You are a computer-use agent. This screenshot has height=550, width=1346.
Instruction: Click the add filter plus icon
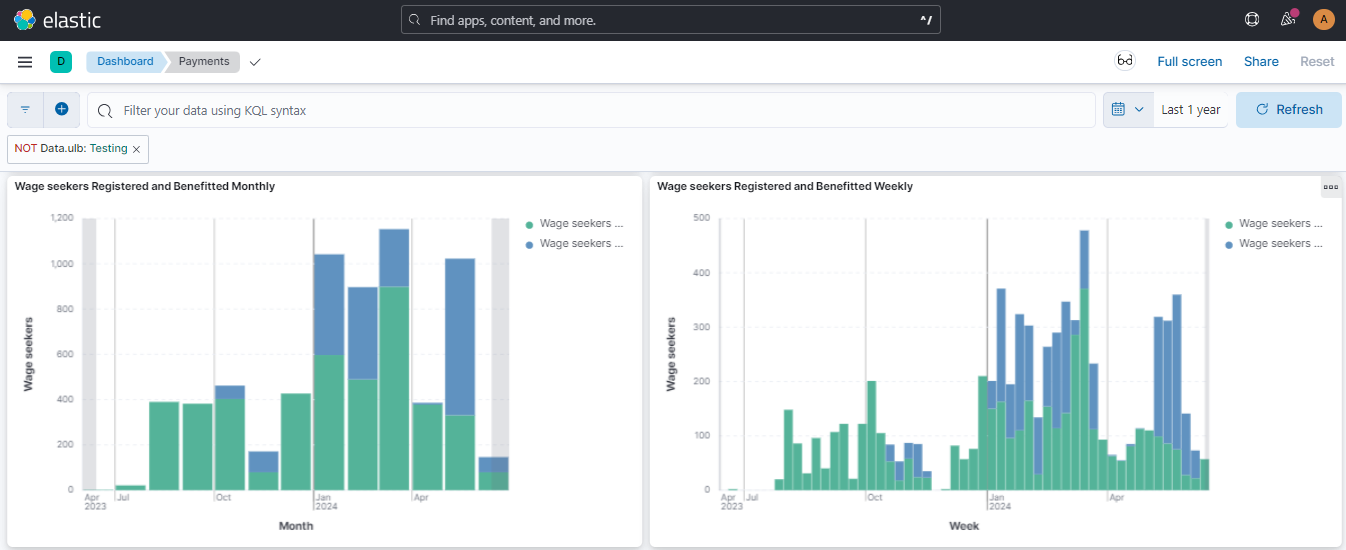61,109
